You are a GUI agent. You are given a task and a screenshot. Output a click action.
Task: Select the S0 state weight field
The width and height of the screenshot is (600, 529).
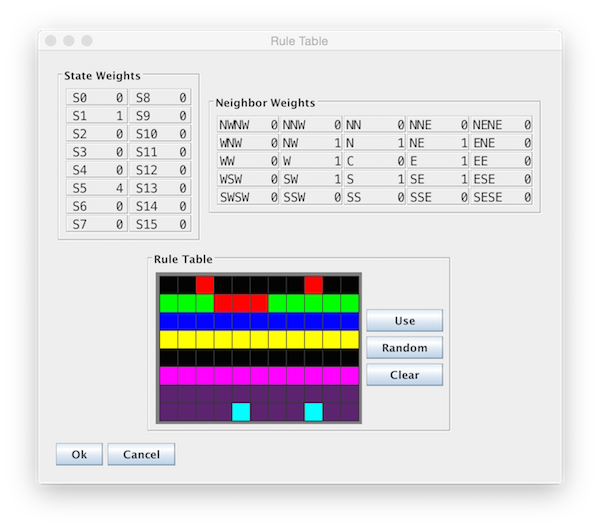(x=96, y=97)
